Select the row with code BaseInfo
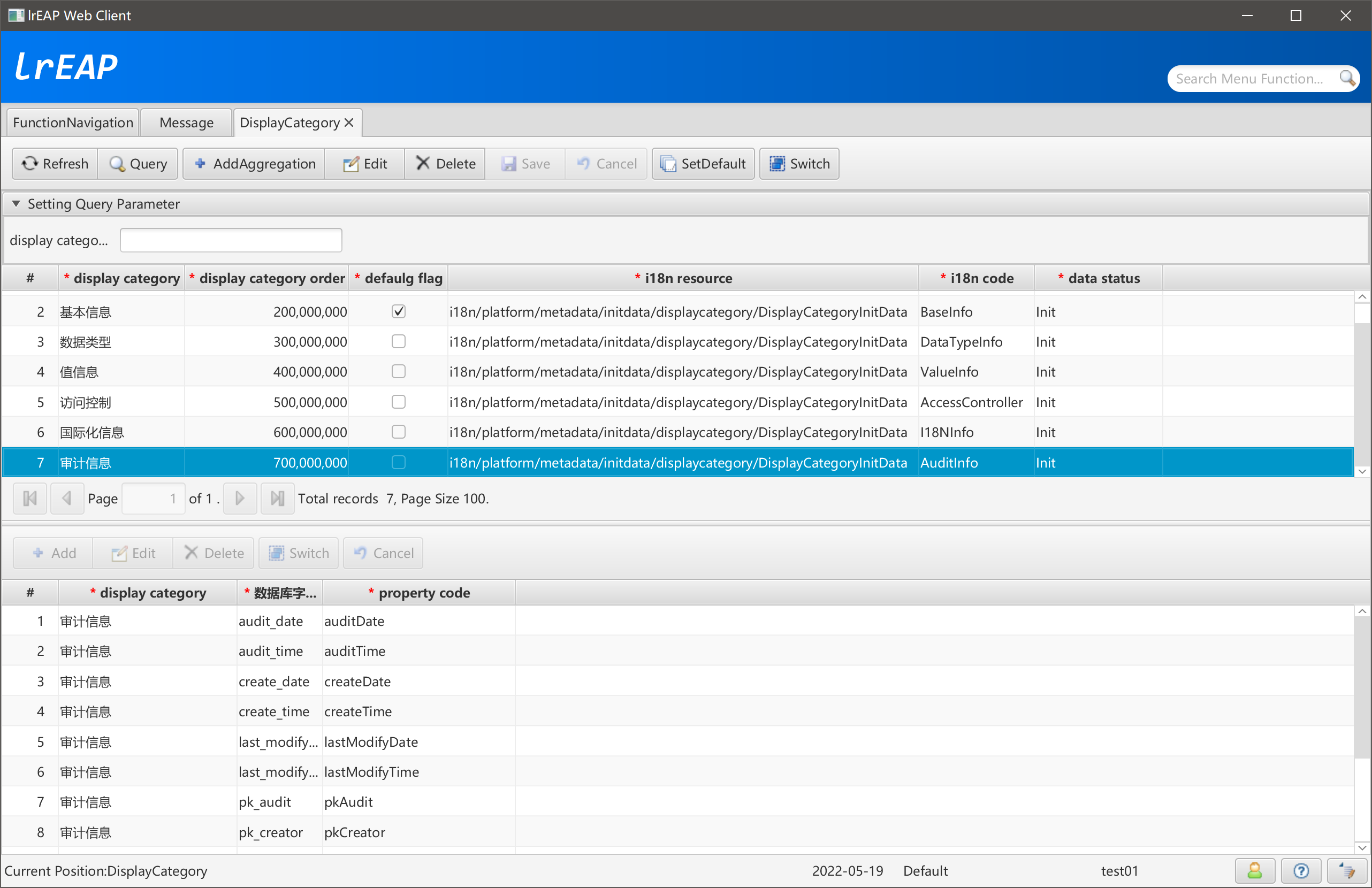The height and width of the screenshot is (888, 1372). [678, 312]
